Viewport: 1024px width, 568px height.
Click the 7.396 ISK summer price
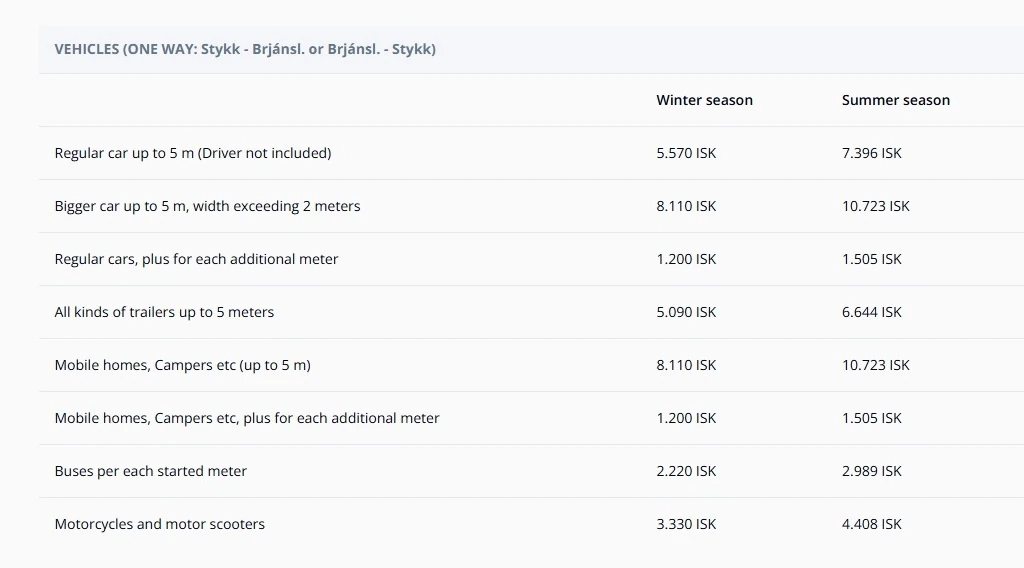tap(871, 153)
